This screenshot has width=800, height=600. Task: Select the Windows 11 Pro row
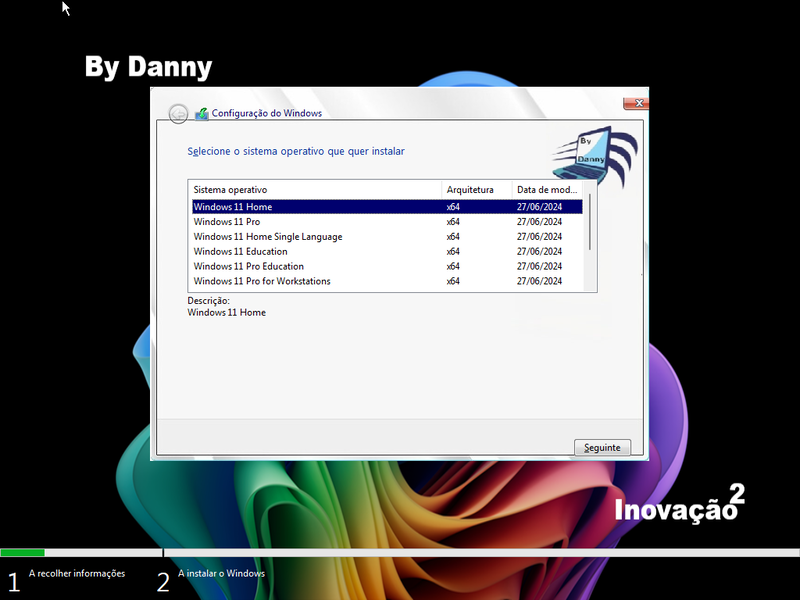pos(387,221)
